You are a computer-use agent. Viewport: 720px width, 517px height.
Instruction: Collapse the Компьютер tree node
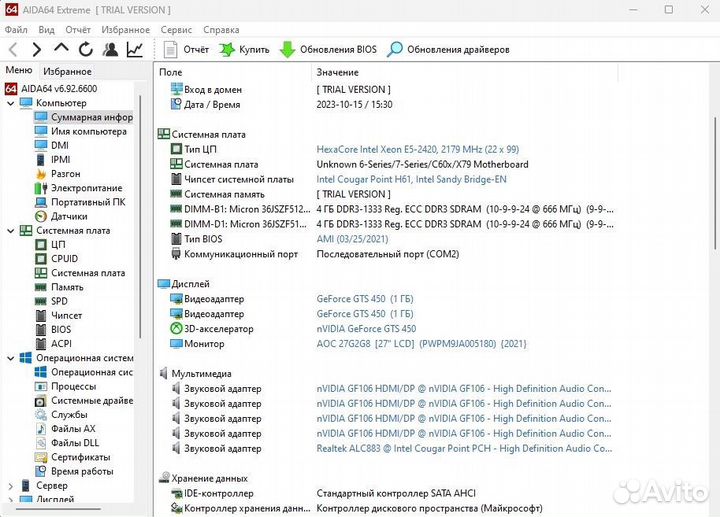(x=11, y=103)
